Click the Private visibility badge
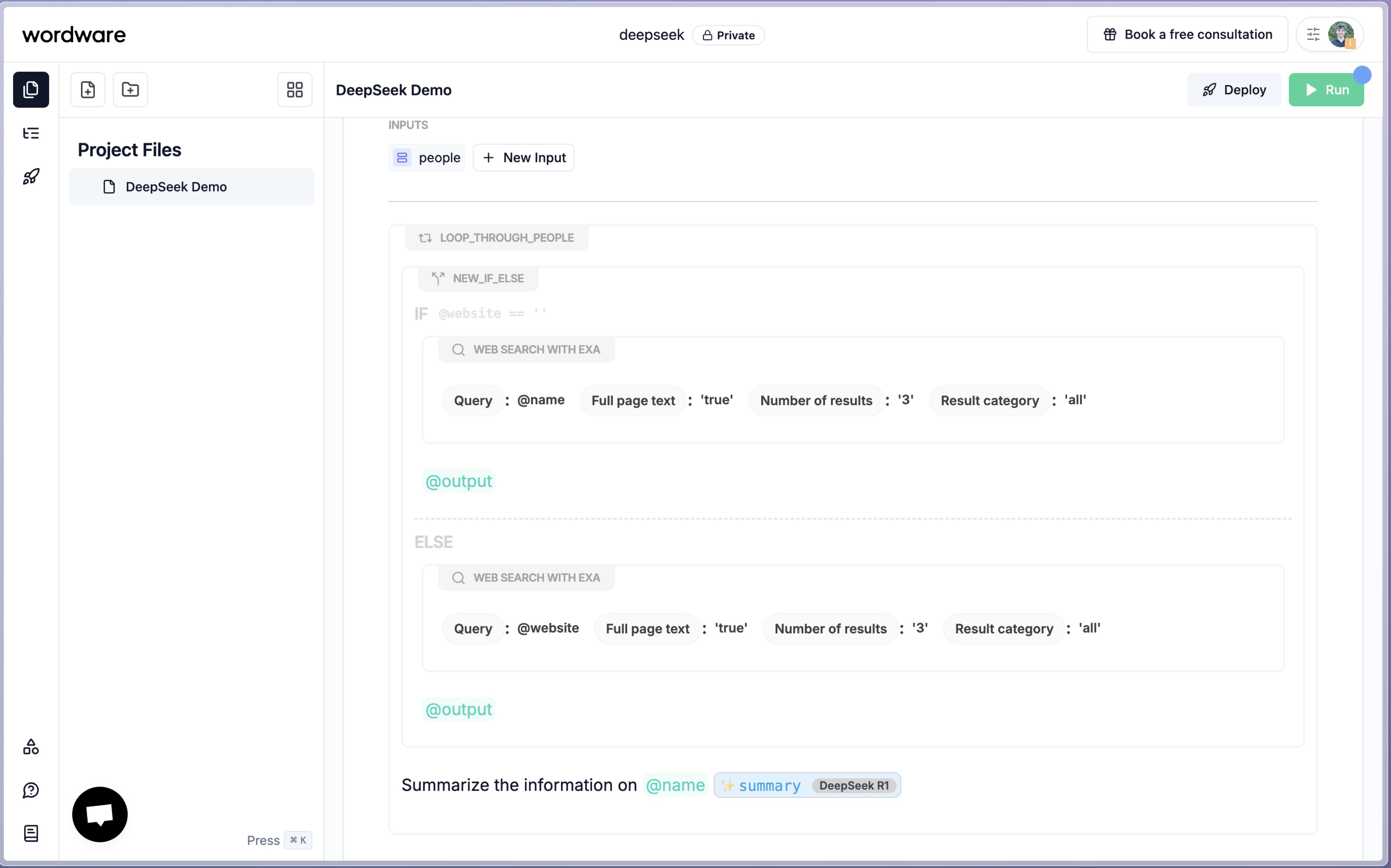This screenshot has width=1391, height=868. [728, 35]
